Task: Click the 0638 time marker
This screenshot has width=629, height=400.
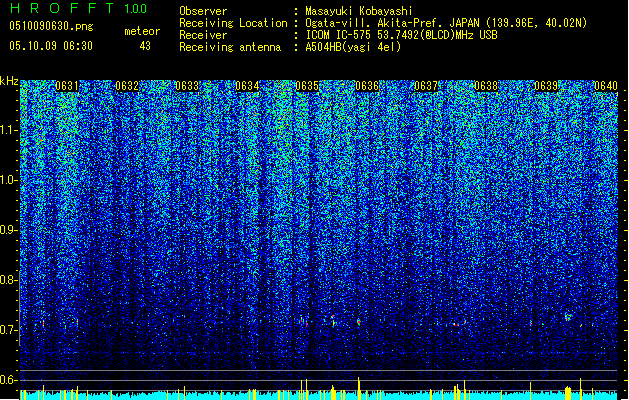Action: [x=486, y=86]
